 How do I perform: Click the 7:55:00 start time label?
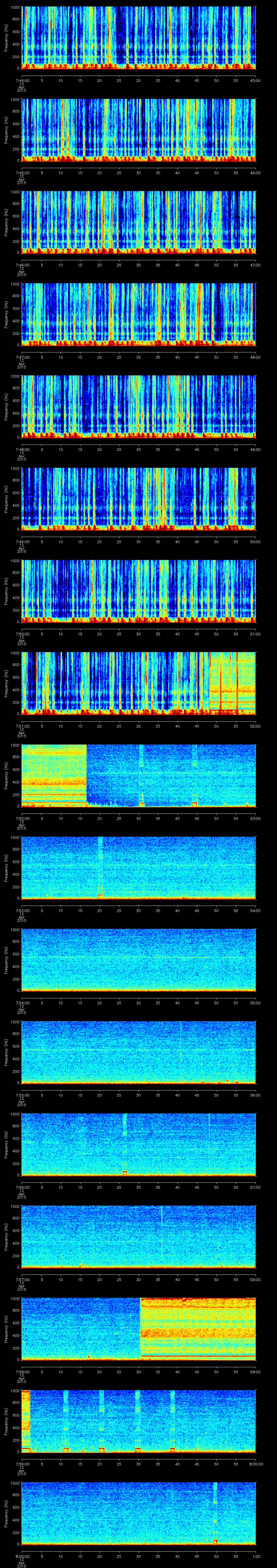pos(22,1095)
